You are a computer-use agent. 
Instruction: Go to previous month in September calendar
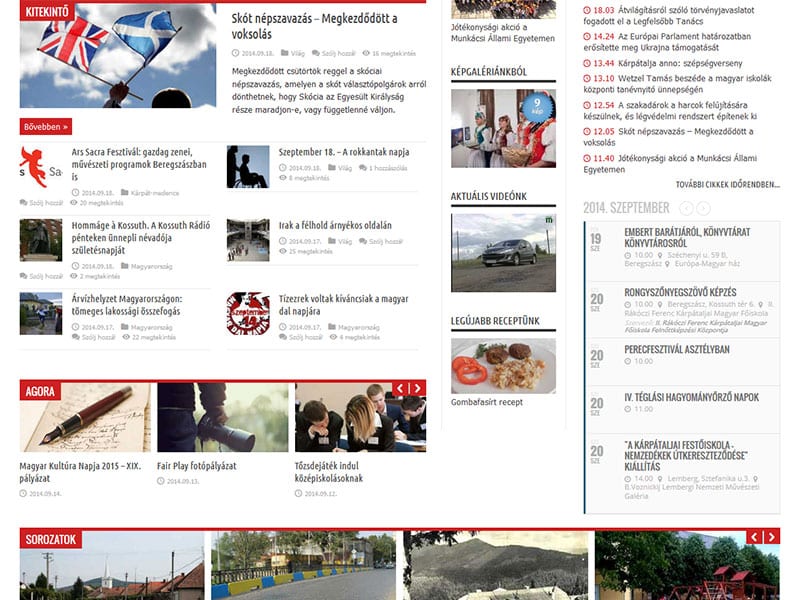(686, 208)
